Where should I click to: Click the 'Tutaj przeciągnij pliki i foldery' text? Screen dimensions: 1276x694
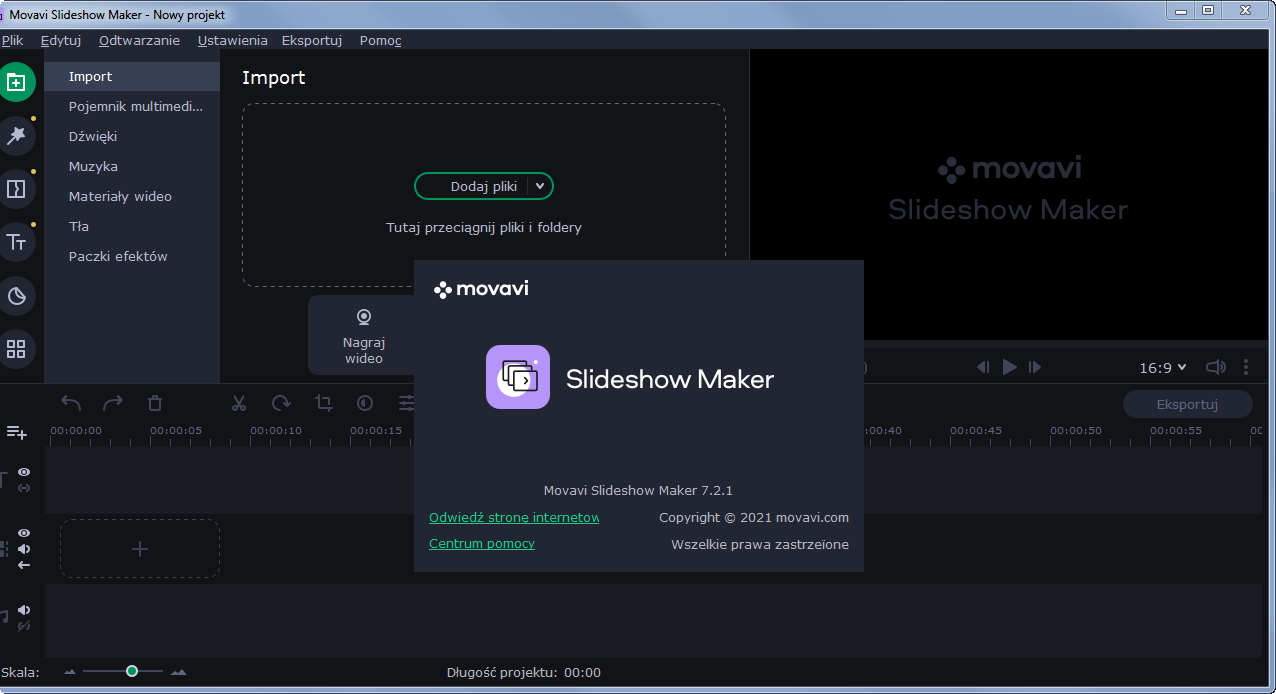click(x=484, y=227)
